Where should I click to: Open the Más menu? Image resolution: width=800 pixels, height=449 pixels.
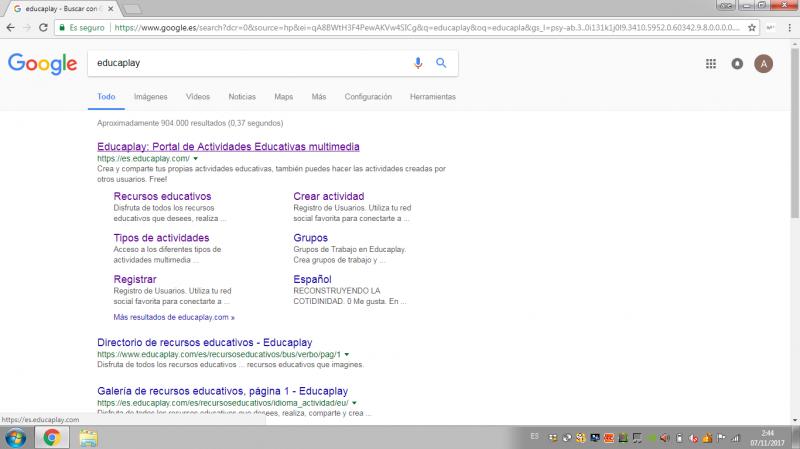click(x=319, y=96)
